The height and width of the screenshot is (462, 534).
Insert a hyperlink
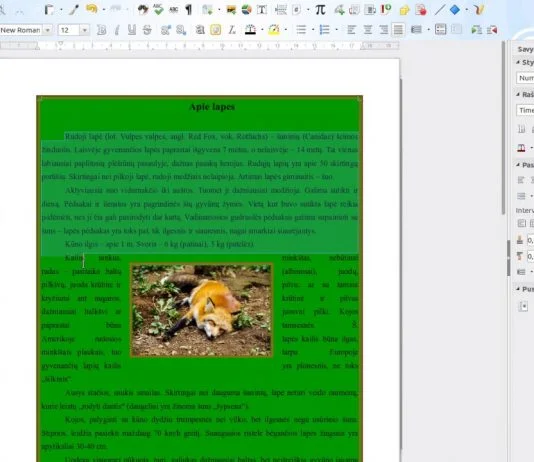(339, 10)
